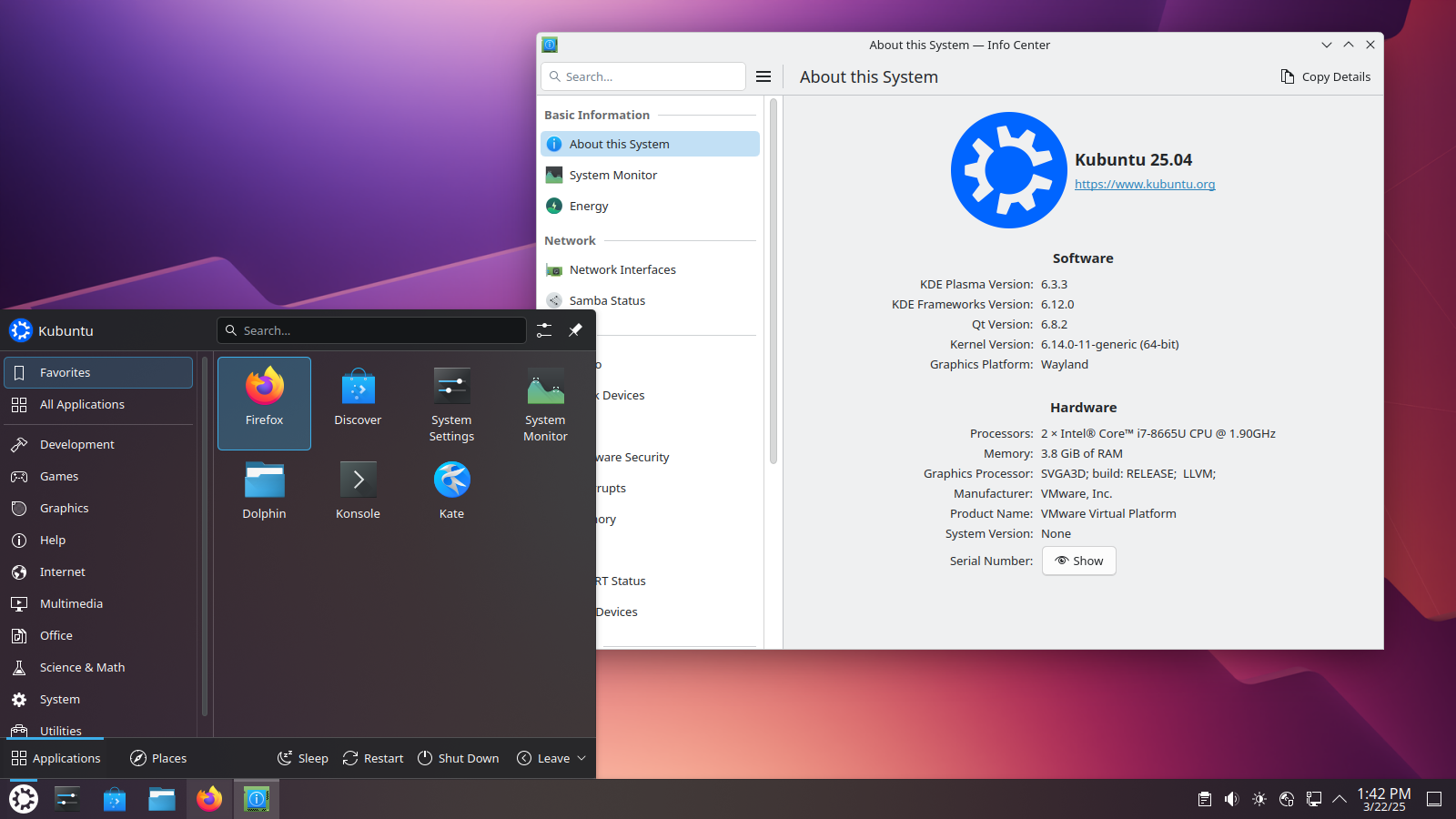Click the Info Center search field

tap(642, 76)
